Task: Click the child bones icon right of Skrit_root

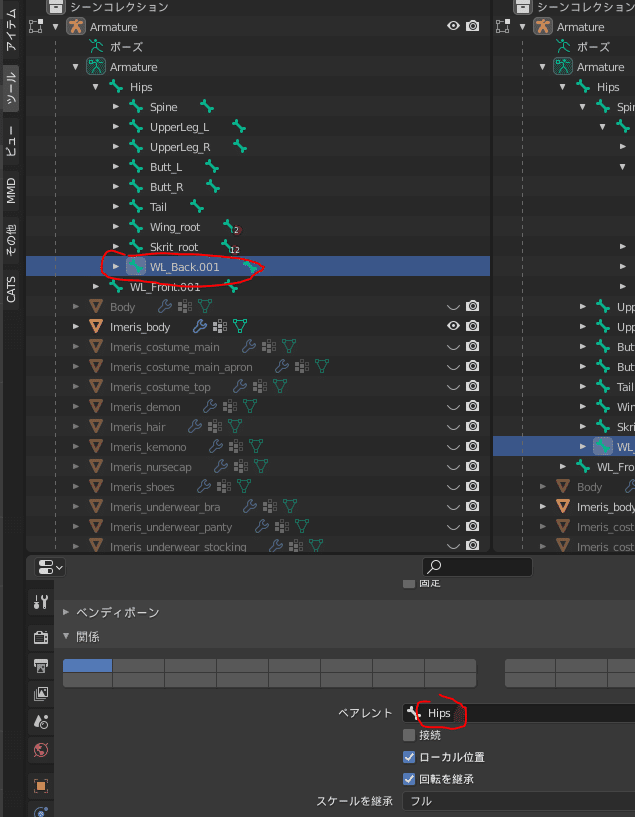Action: [x=230, y=247]
